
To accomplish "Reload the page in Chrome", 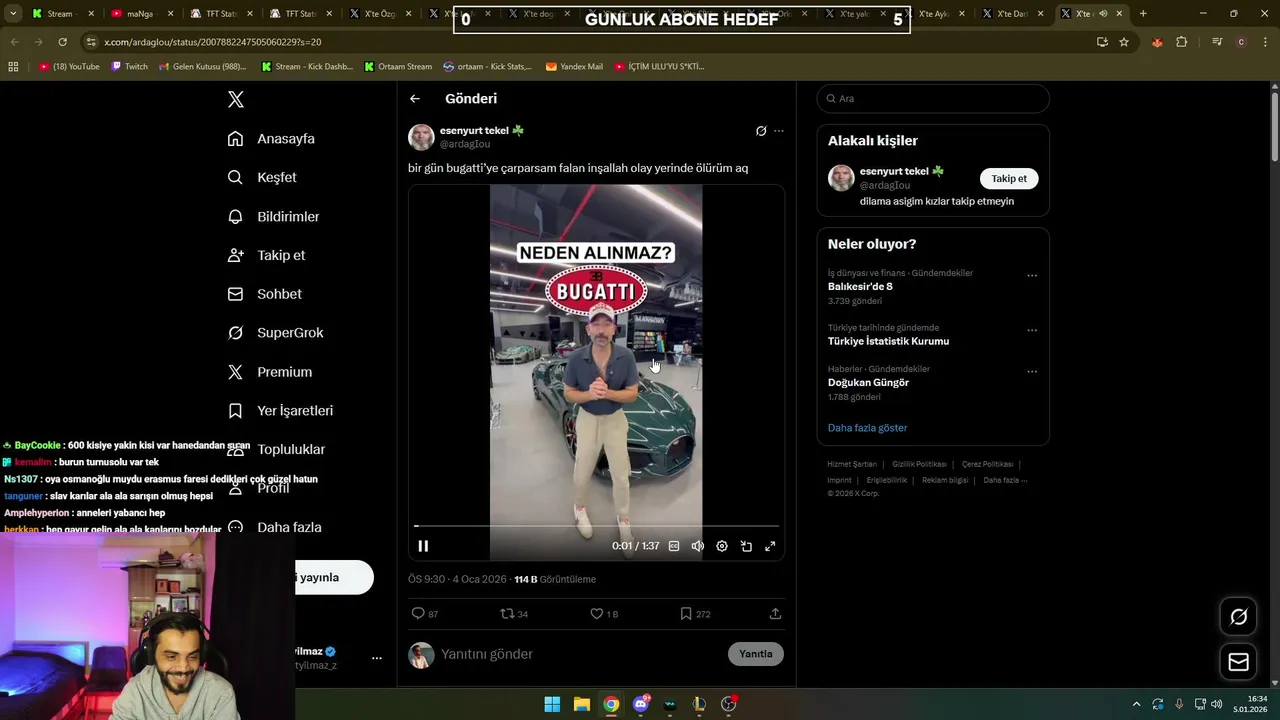I will (62, 42).
